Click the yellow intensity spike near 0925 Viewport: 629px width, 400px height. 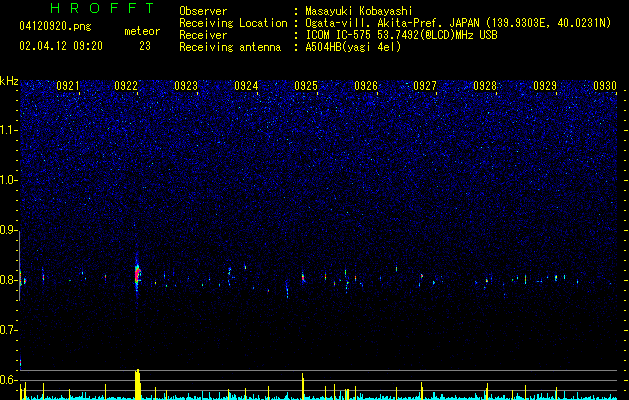click(x=303, y=386)
